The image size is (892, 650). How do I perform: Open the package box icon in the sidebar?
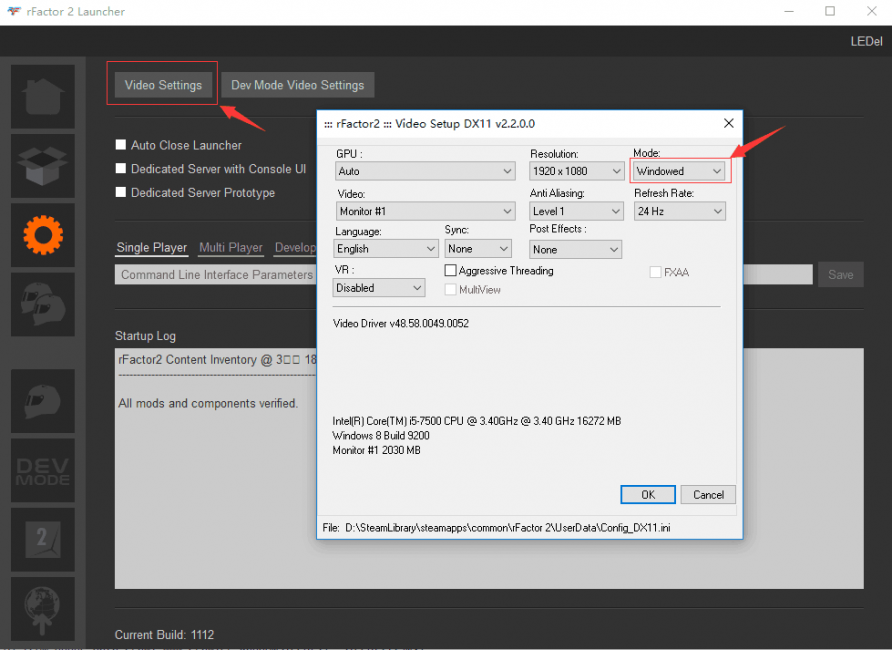click(x=43, y=165)
